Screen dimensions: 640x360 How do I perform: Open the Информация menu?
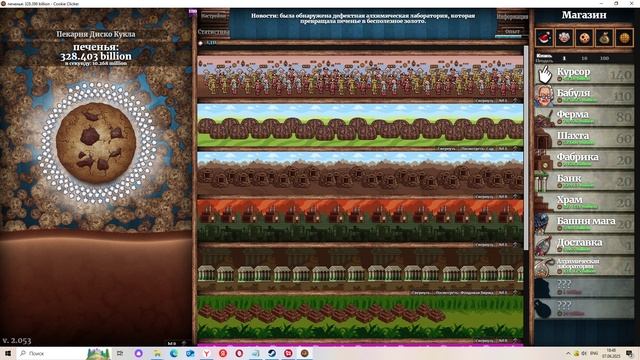pos(512,17)
